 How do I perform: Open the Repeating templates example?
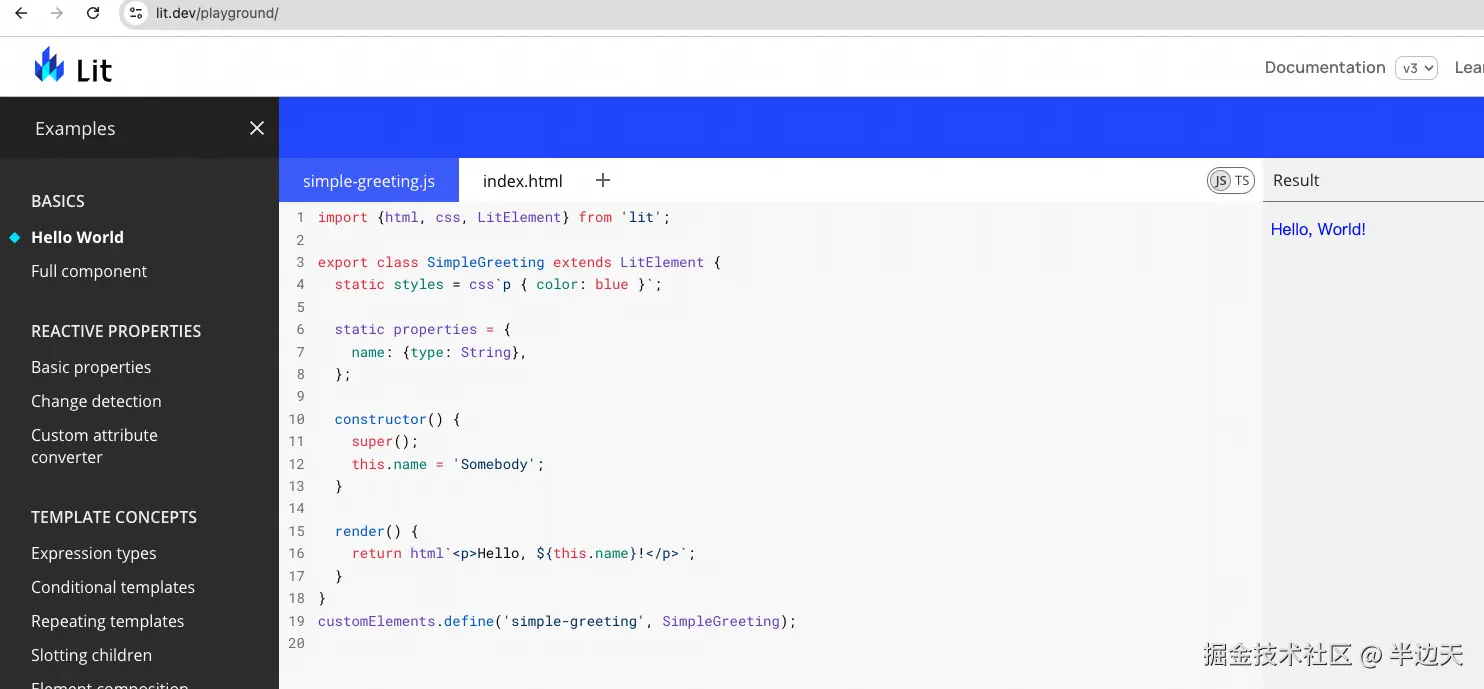108,621
